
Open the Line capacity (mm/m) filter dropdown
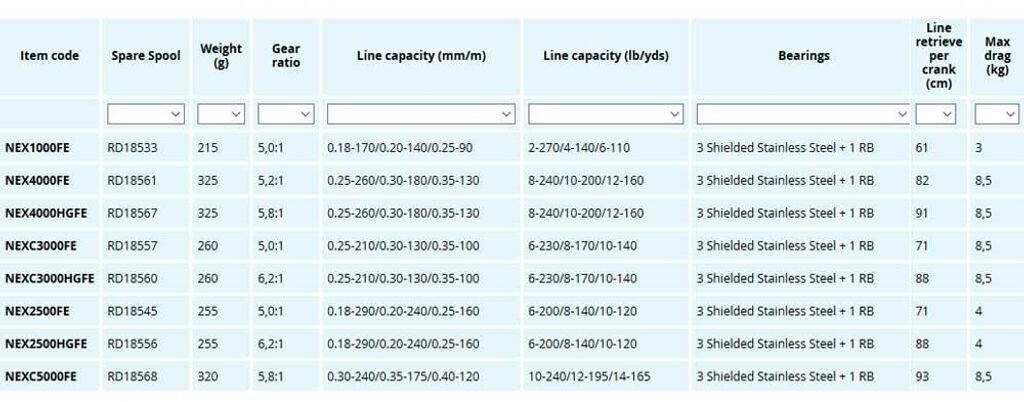421,114
